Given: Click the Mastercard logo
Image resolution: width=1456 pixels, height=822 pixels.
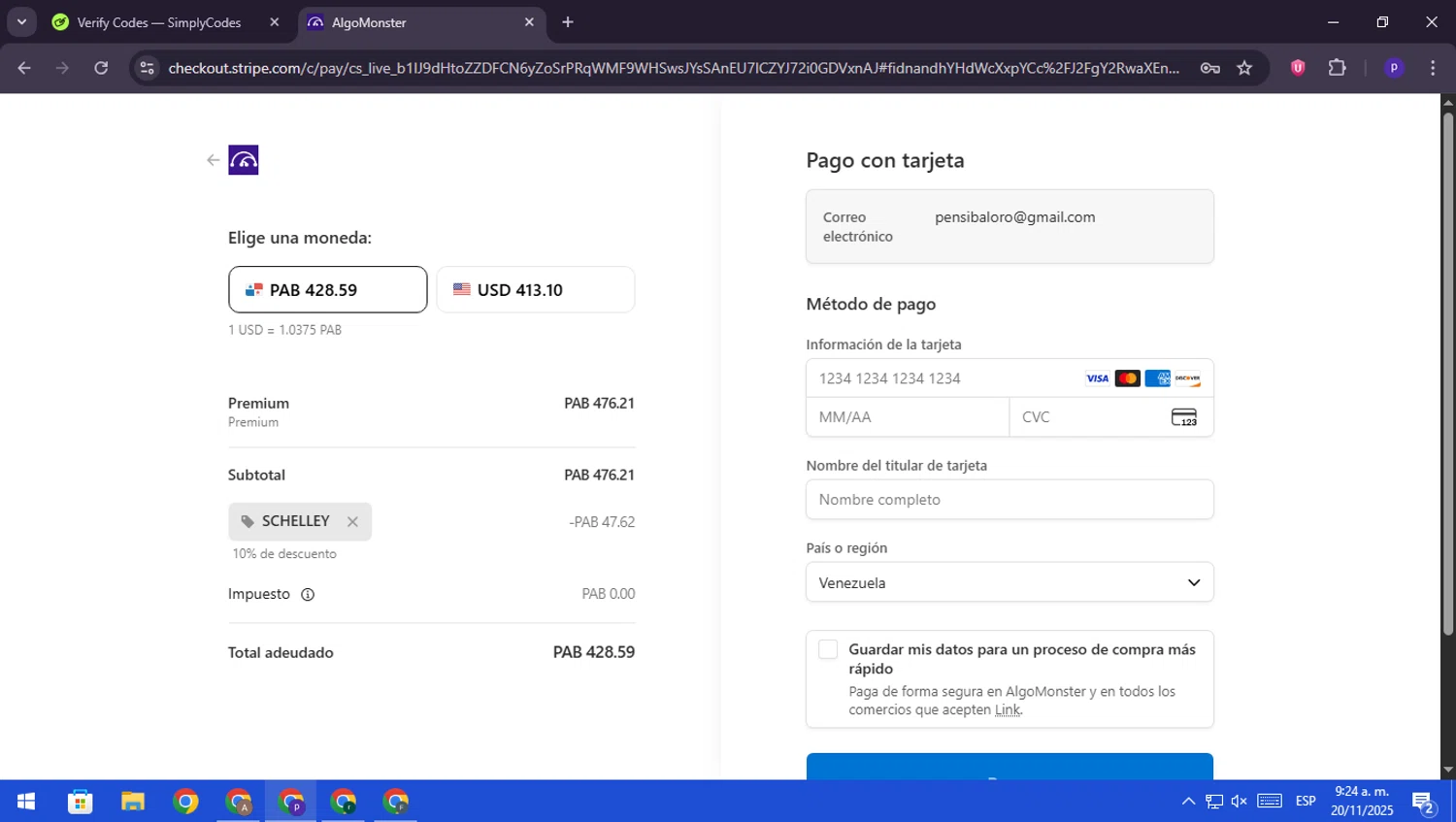Looking at the screenshot, I should [x=1127, y=378].
